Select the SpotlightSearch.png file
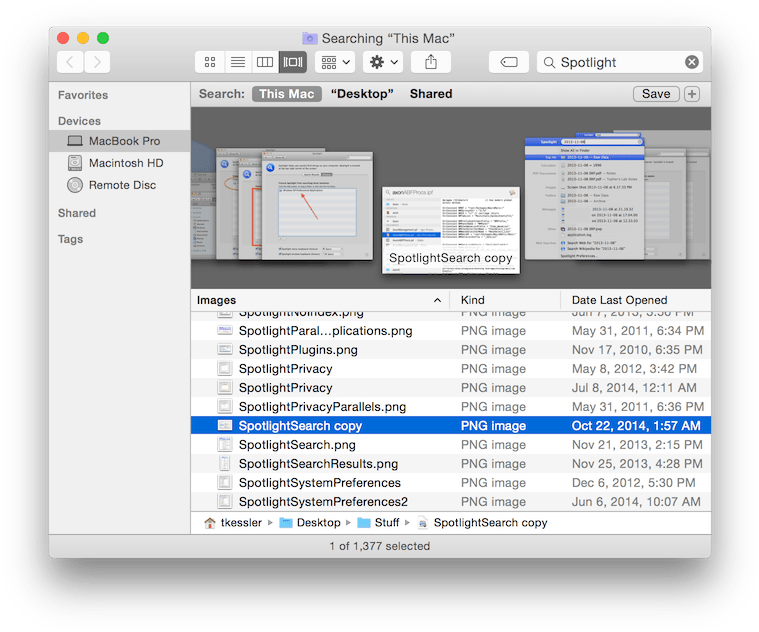This screenshot has height=632, width=759. pyautogui.click(x=451, y=445)
